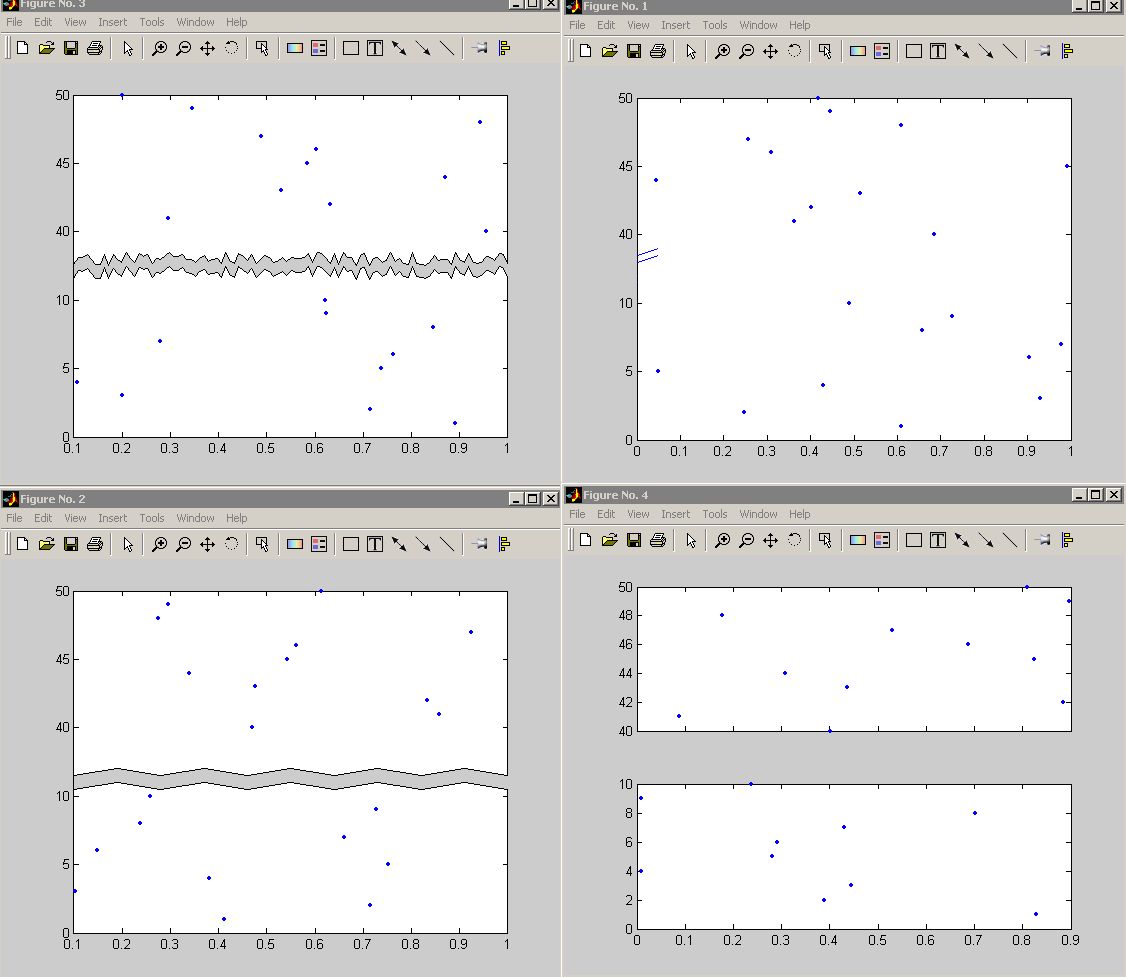Viewport: 1126px width, 977px height.
Task: Enable Rotate 3D tool in Figure No. 2
Action: 231,544
